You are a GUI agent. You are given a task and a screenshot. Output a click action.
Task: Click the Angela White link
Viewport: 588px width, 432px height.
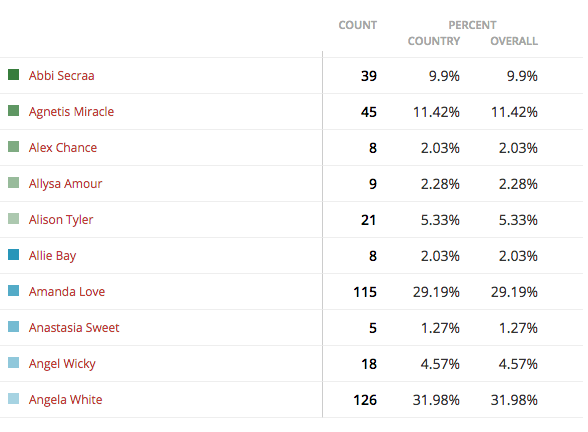pos(65,400)
